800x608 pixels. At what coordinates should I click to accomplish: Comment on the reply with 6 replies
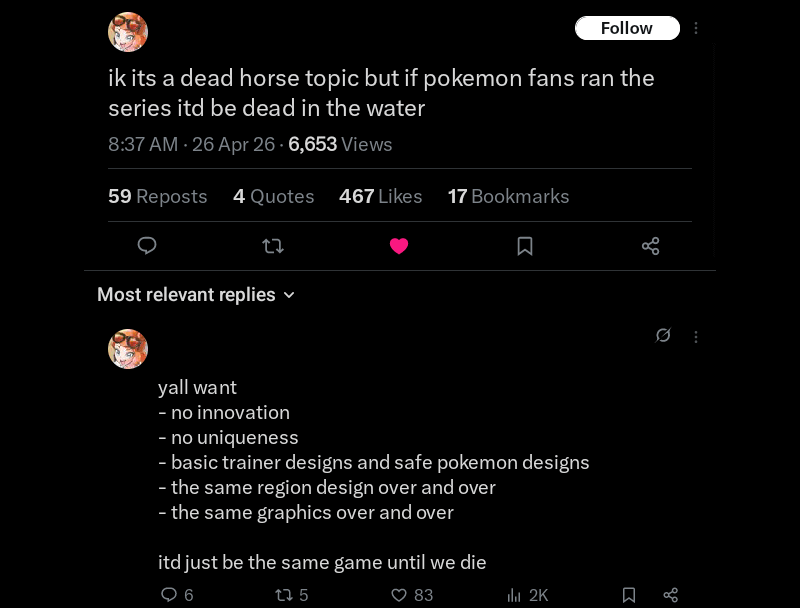click(x=169, y=595)
